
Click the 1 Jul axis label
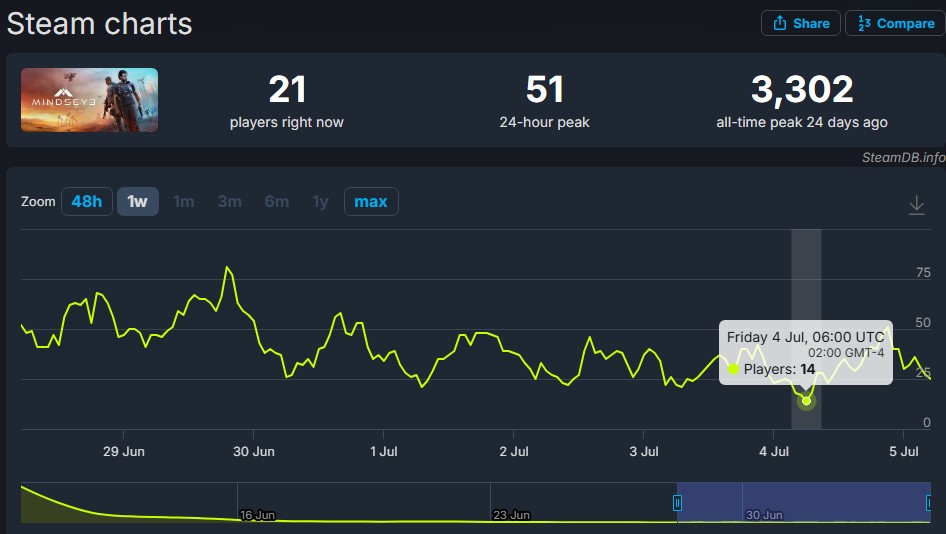pos(384,451)
